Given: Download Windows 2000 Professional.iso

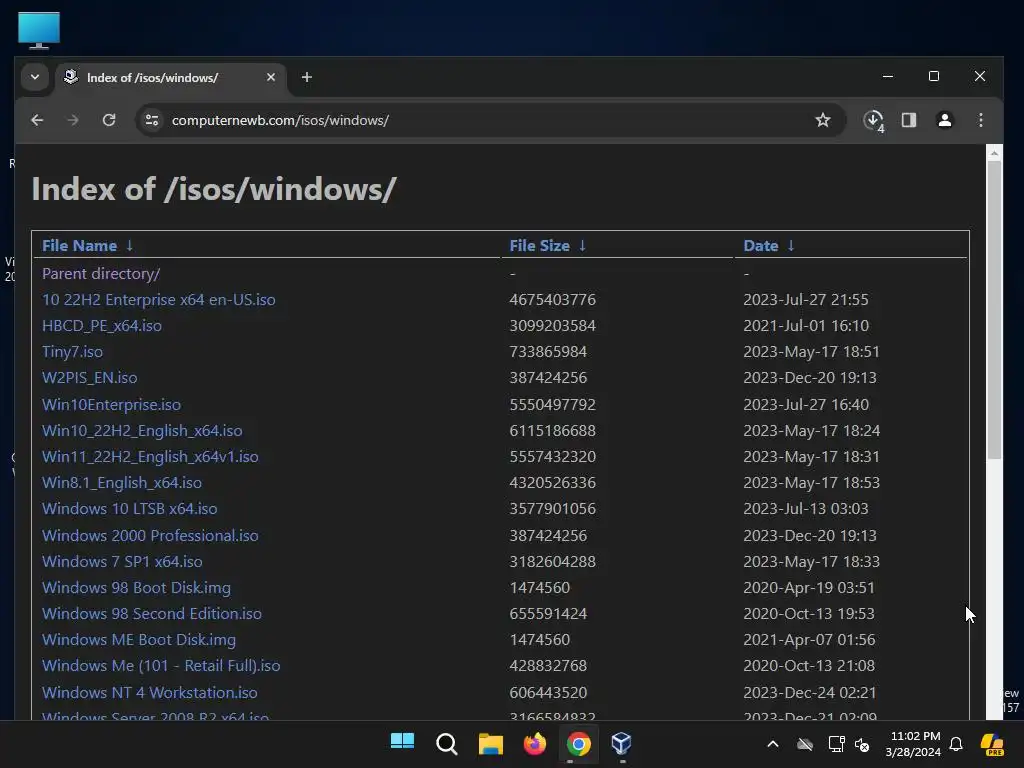Looking at the screenshot, I should 150,536.
